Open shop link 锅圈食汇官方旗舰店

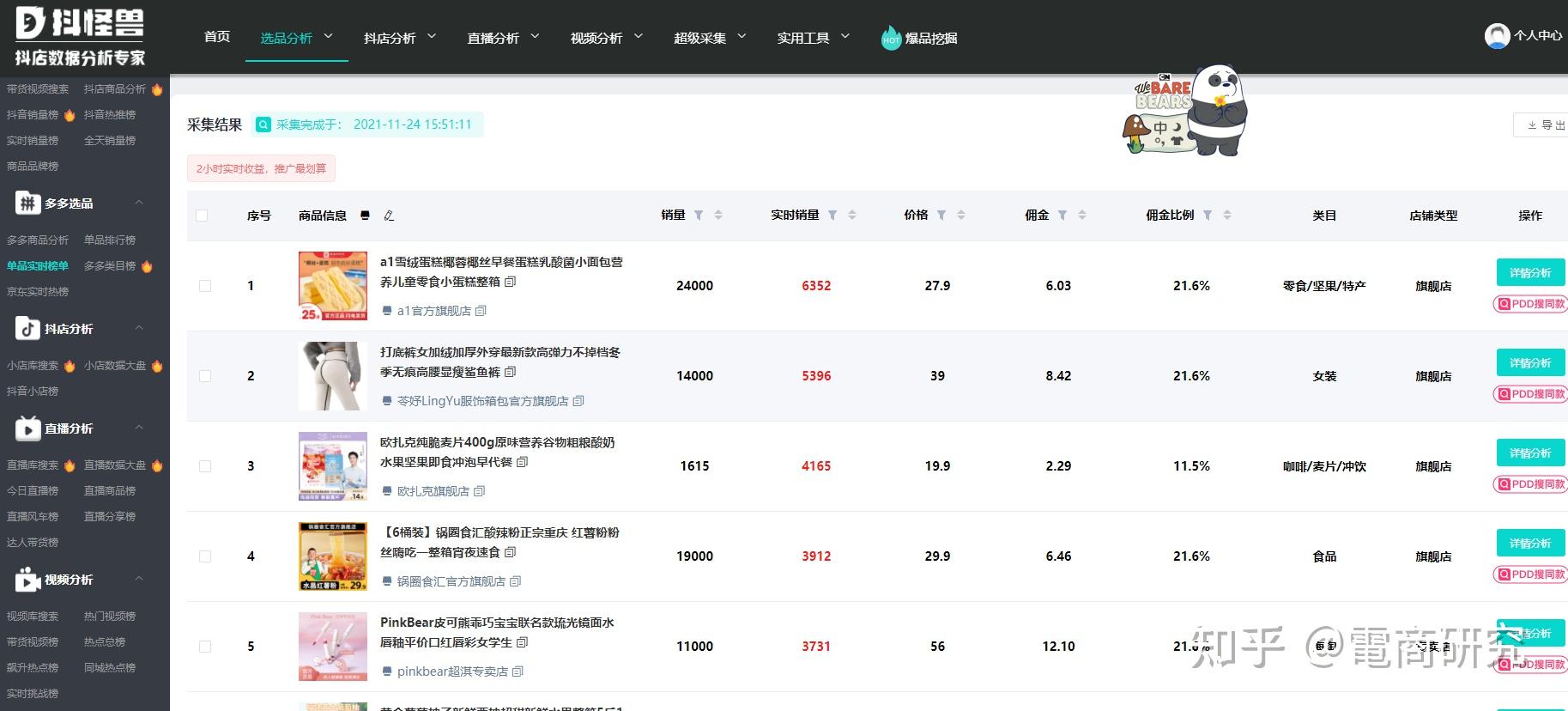coord(451,581)
